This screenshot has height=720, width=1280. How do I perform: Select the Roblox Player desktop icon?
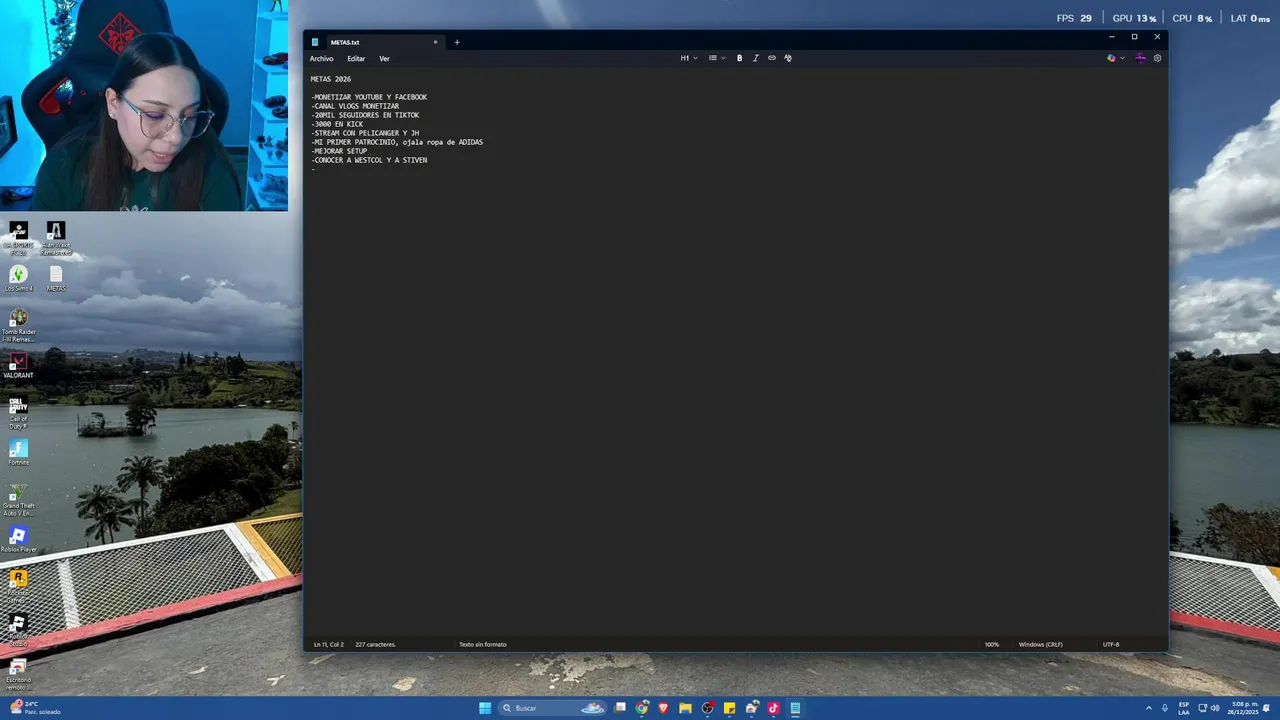coord(18,539)
